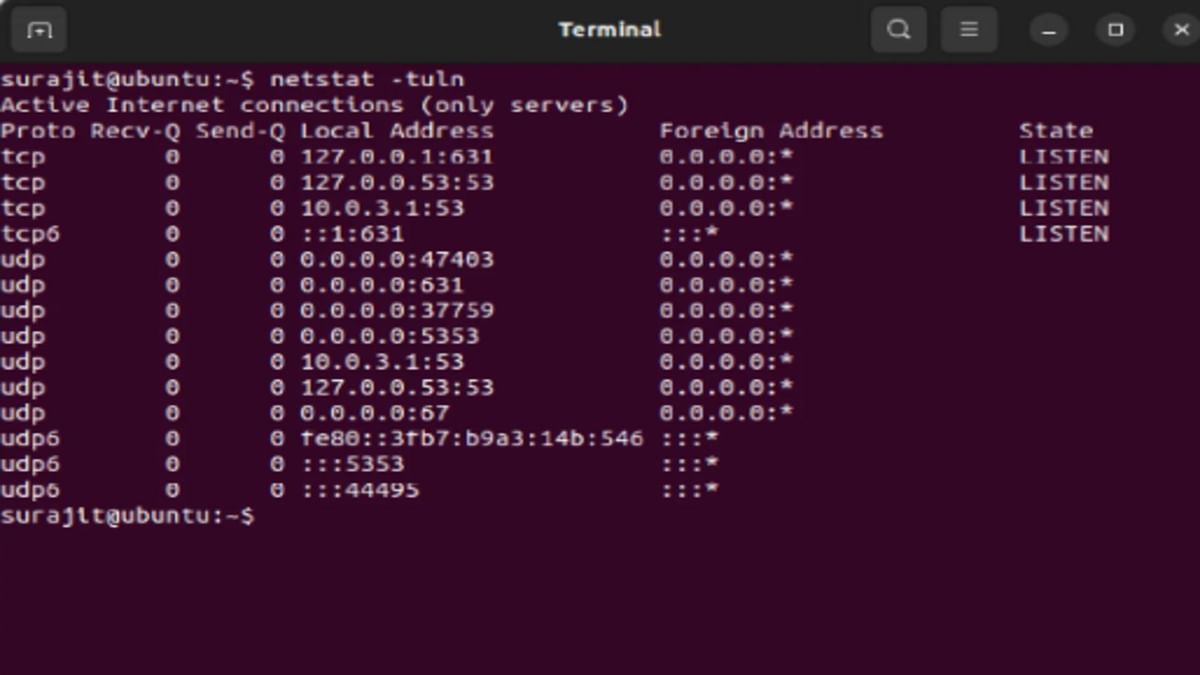The height and width of the screenshot is (675, 1200).
Task: Click the Foreign Address column header
Action: point(770,130)
